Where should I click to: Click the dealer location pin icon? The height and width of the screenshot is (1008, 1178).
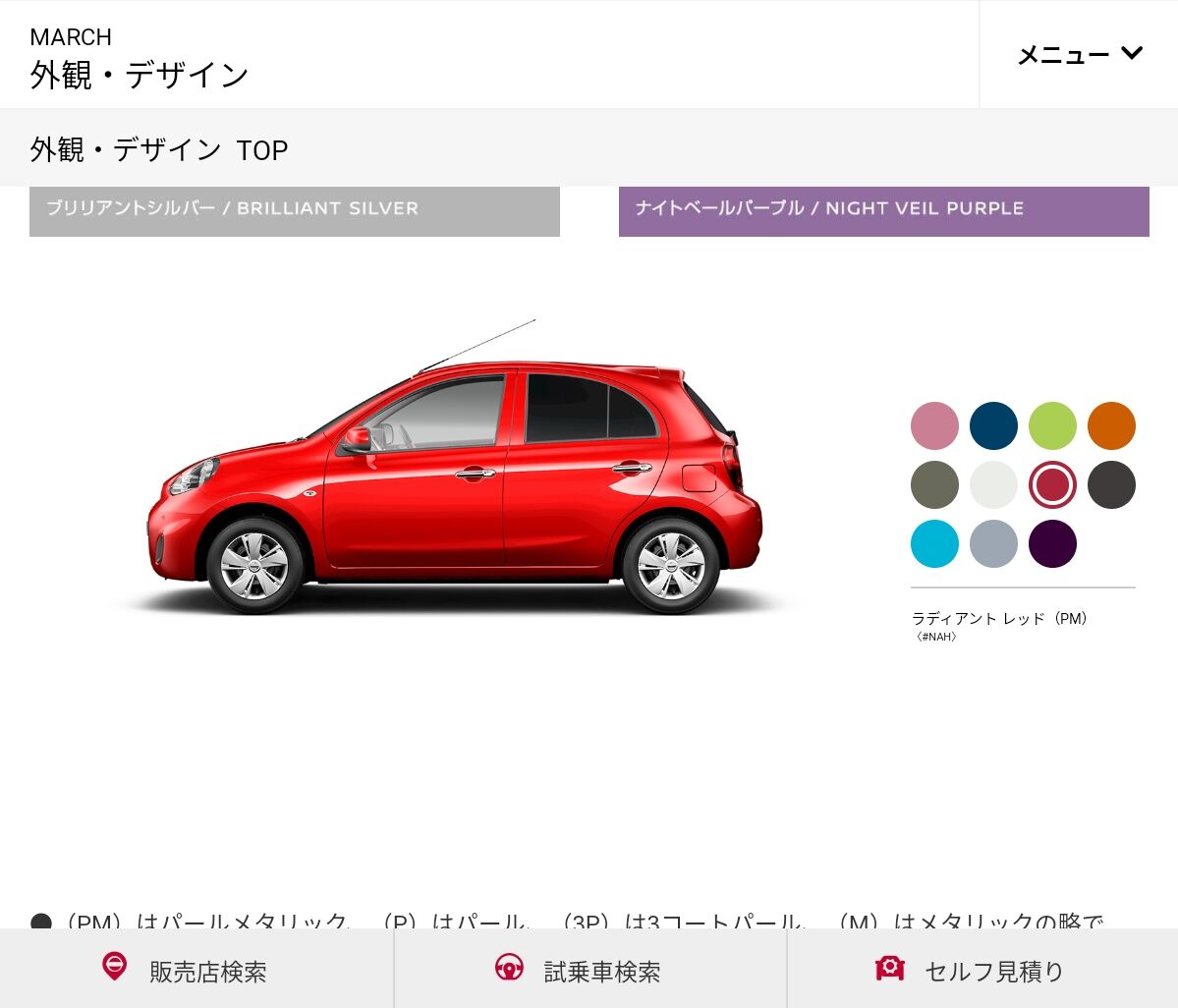tap(114, 966)
